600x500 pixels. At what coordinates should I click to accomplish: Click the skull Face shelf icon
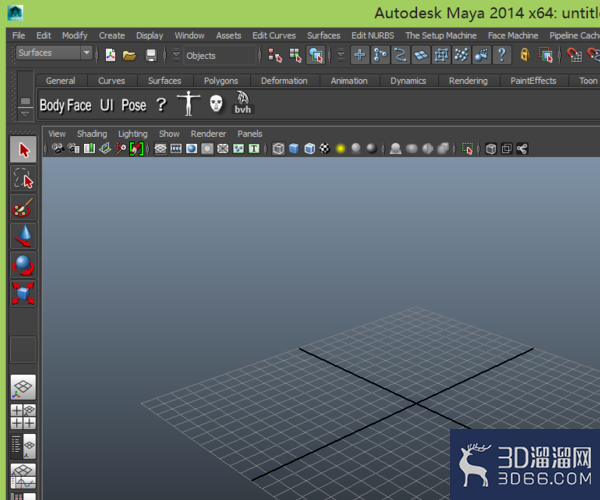216,104
